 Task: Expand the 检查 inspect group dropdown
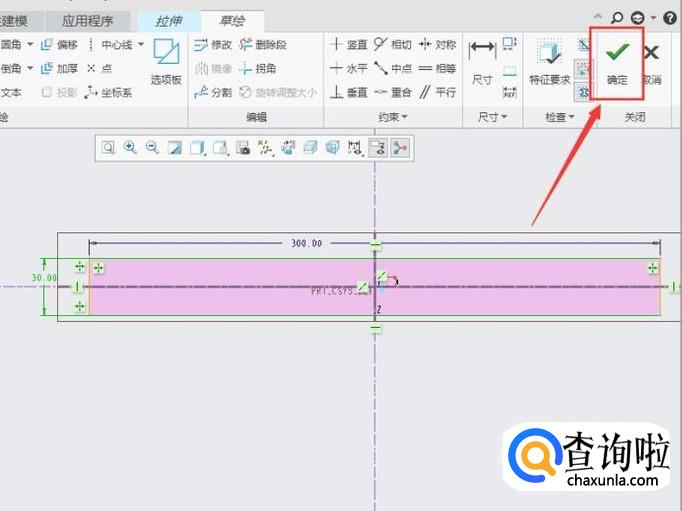click(x=560, y=117)
